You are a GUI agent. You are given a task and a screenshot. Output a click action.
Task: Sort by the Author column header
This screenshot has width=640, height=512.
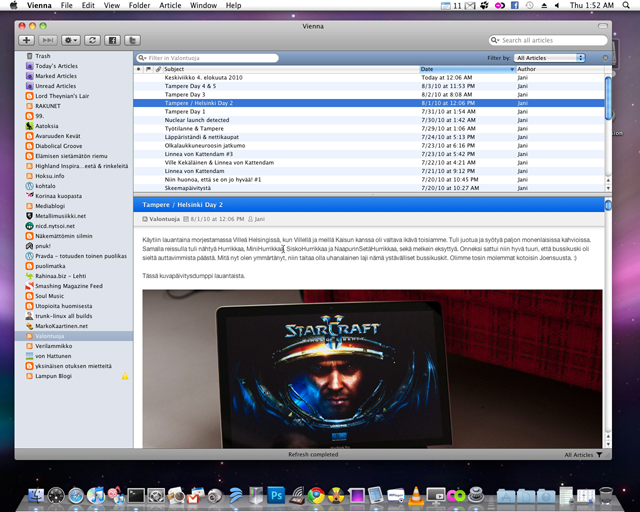coord(560,69)
